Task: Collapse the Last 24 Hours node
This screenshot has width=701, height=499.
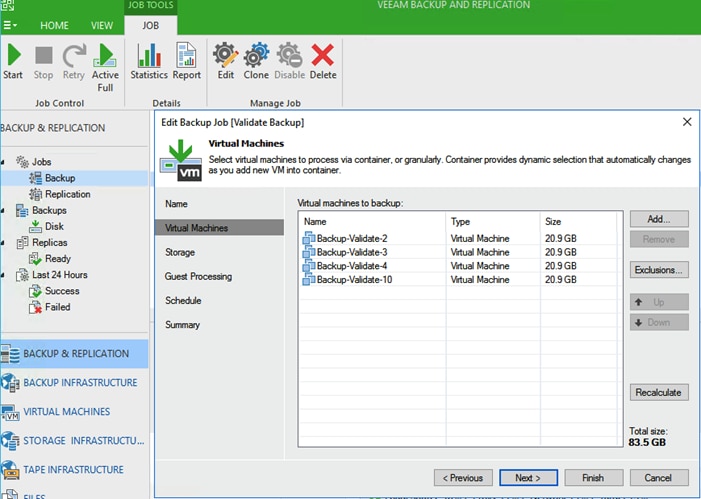Action: point(3,275)
